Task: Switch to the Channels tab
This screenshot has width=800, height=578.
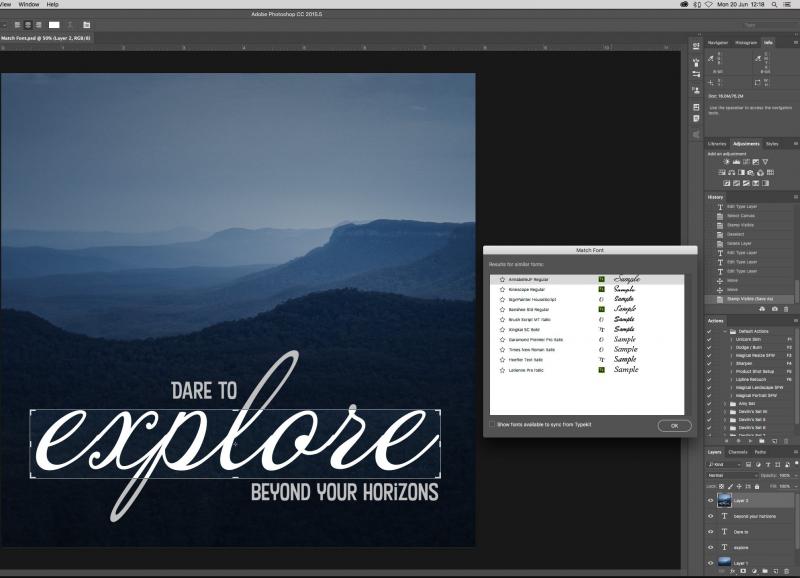Action: click(x=738, y=452)
